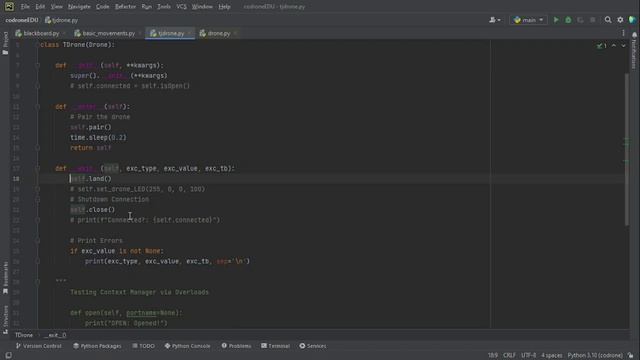Screen dimensions: 640x360
Task: Place cursor on the self.close() line
Action: 93,210
